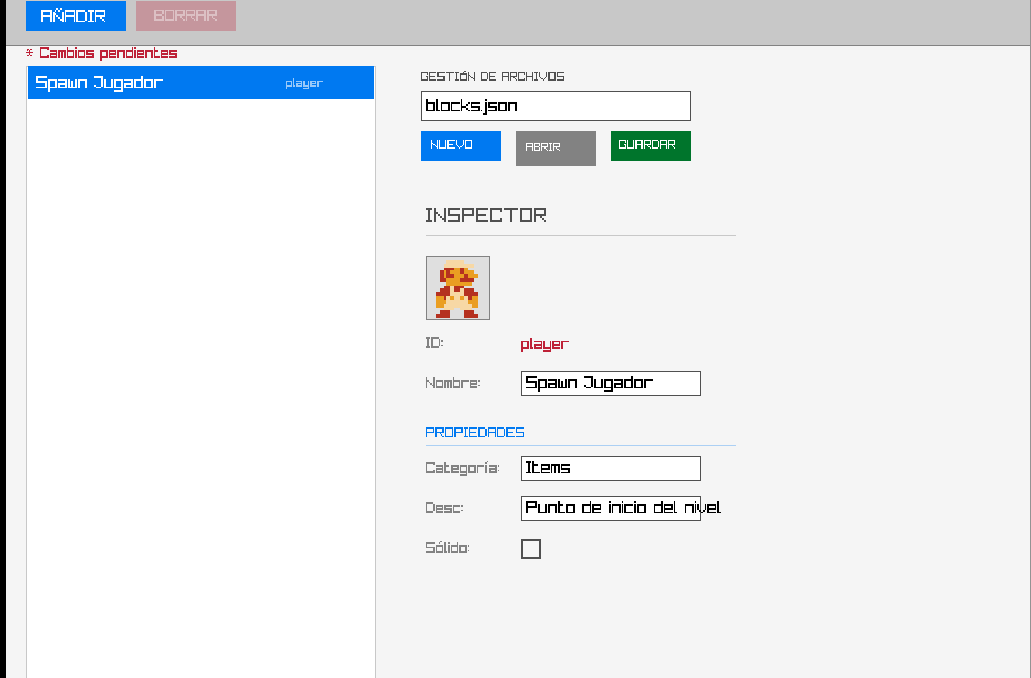Click the Sólido: label
Viewport: 1031px width, 678px height.
click(x=447, y=548)
